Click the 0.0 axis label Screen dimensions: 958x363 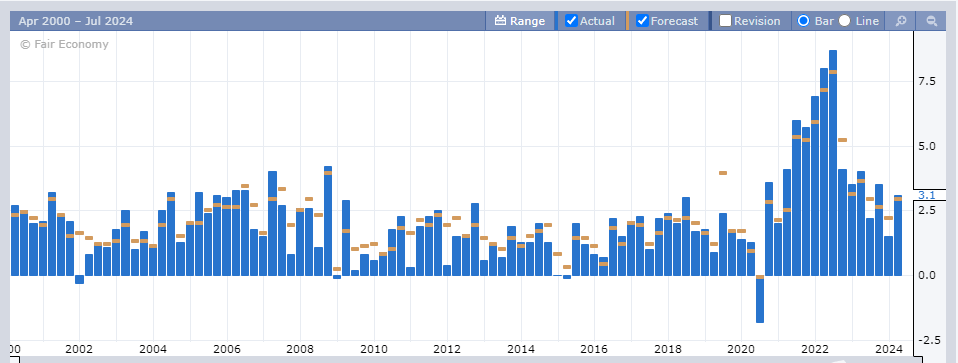[926, 276]
